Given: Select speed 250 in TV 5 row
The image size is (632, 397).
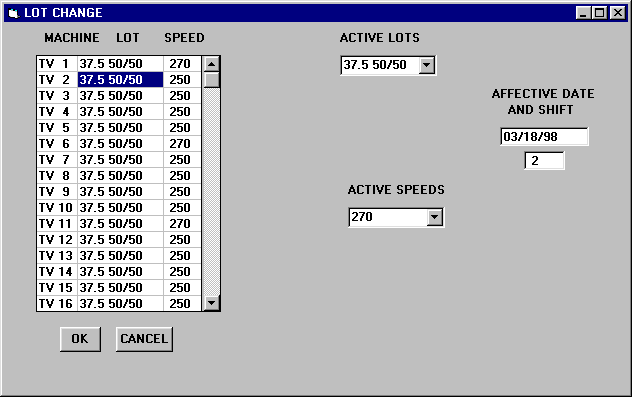Looking at the screenshot, I should [182, 128].
